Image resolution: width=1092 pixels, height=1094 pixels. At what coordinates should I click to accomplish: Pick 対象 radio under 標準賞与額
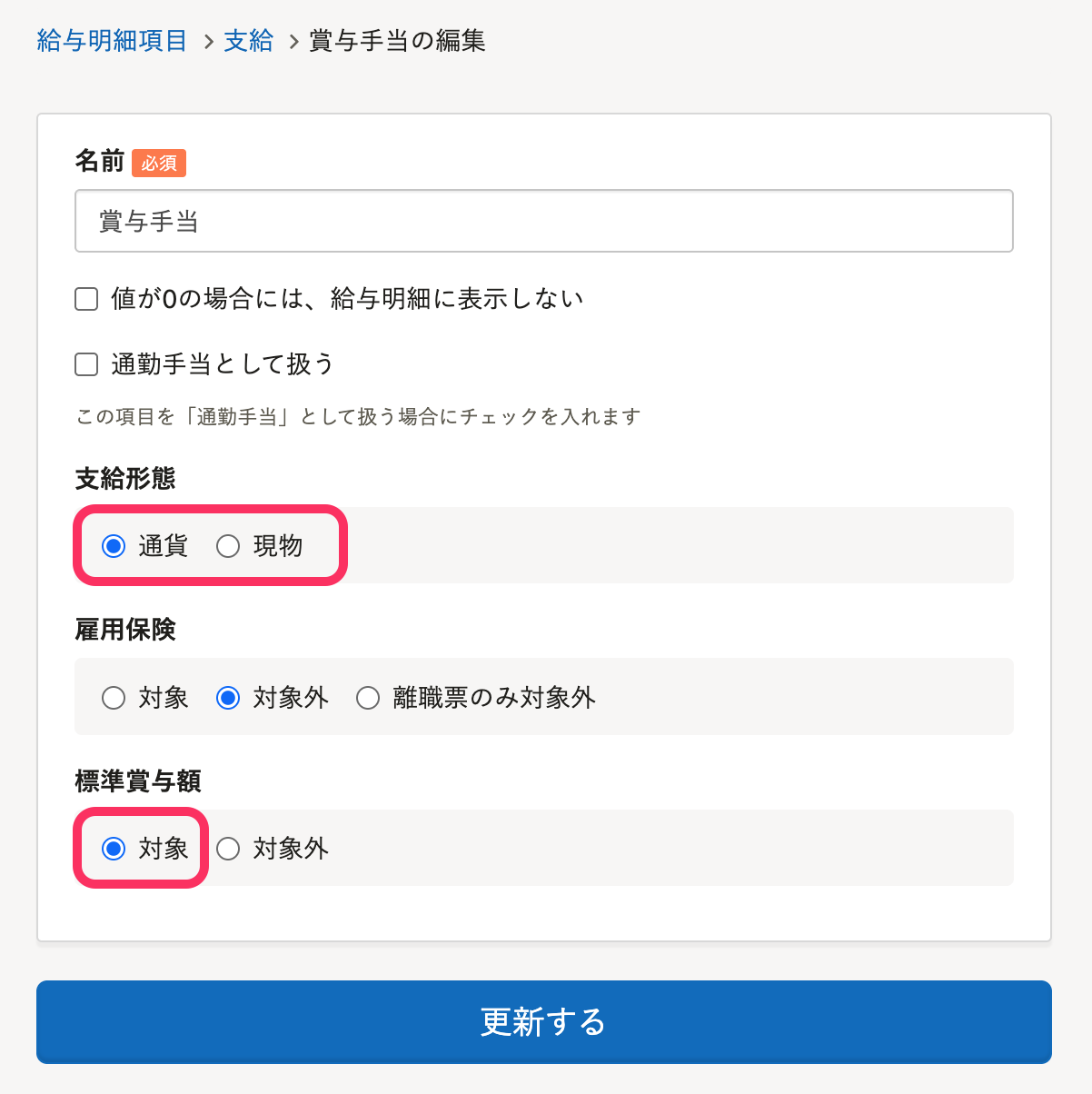[x=114, y=849]
